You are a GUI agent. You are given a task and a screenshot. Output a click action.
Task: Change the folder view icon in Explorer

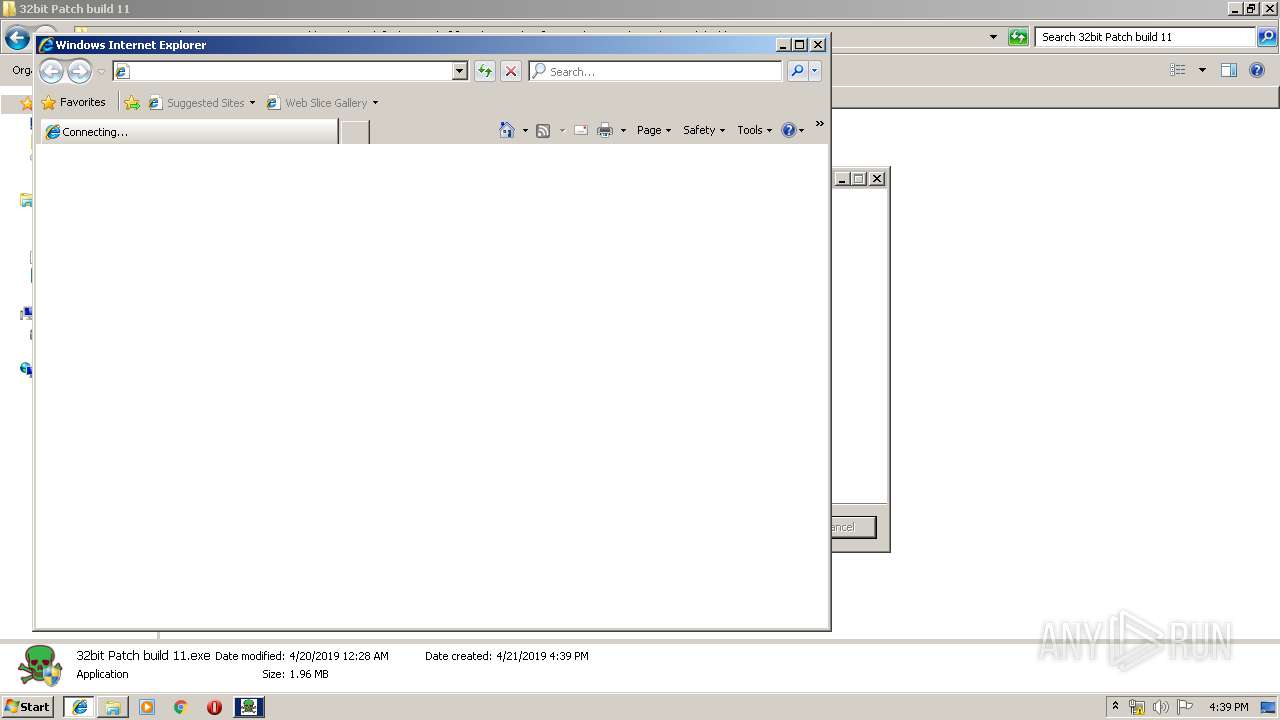click(1178, 70)
